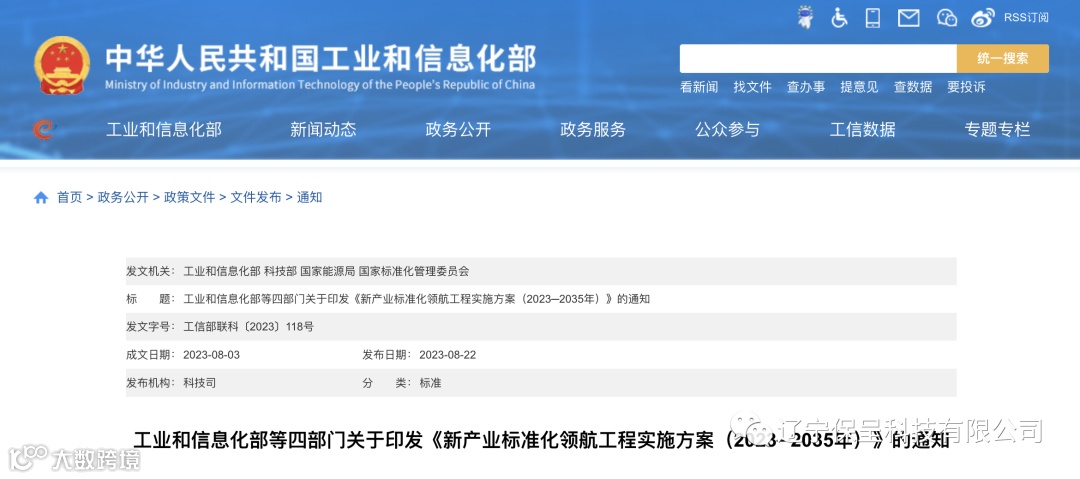Open the 公众参与 nav menu
The height and width of the screenshot is (479, 1080).
coord(727,129)
